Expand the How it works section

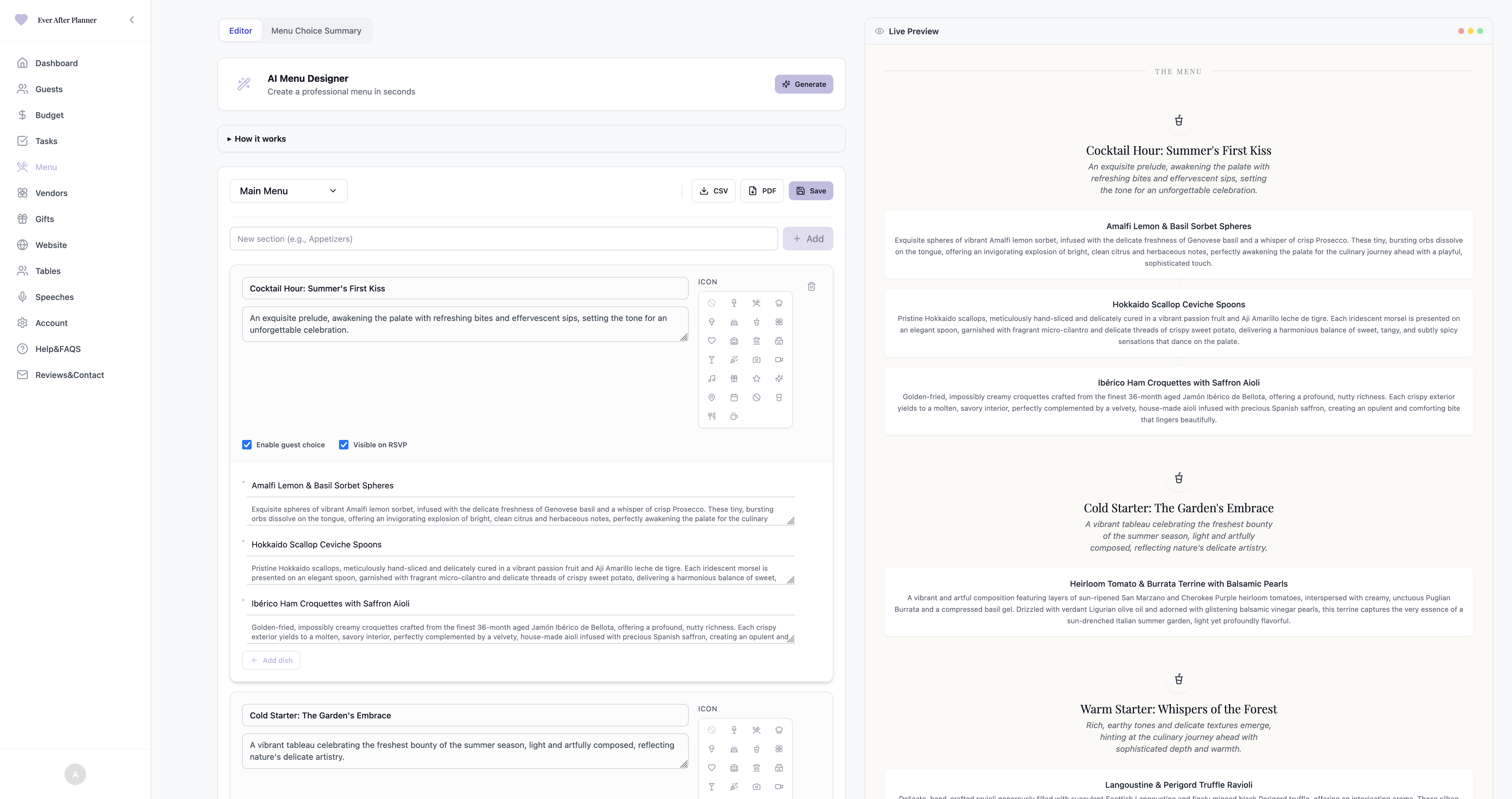[x=260, y=139]
